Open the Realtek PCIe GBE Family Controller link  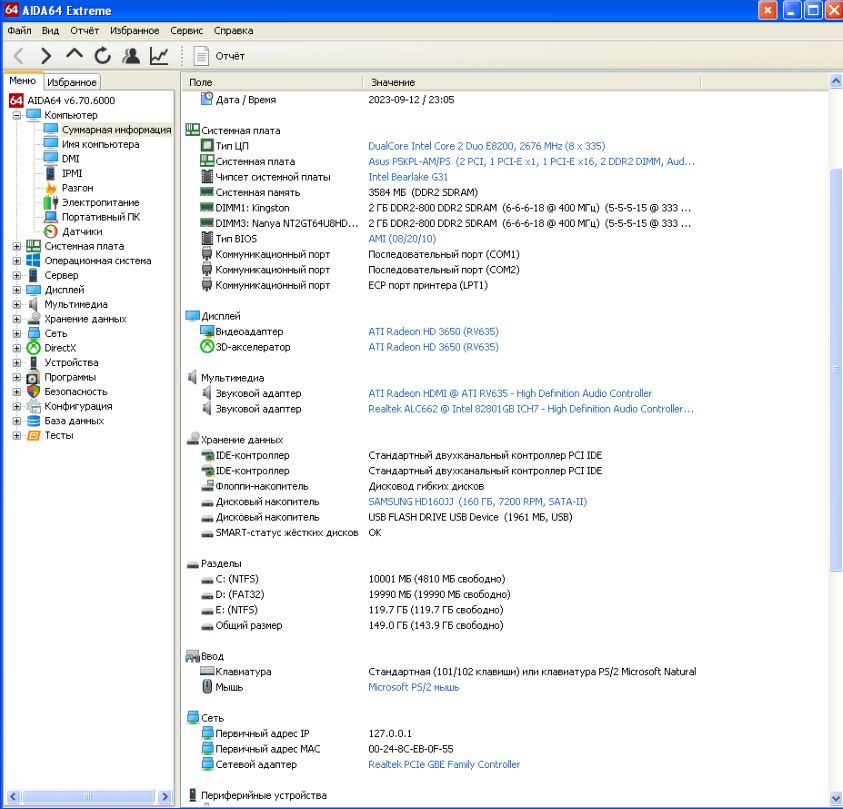[444, 764]
